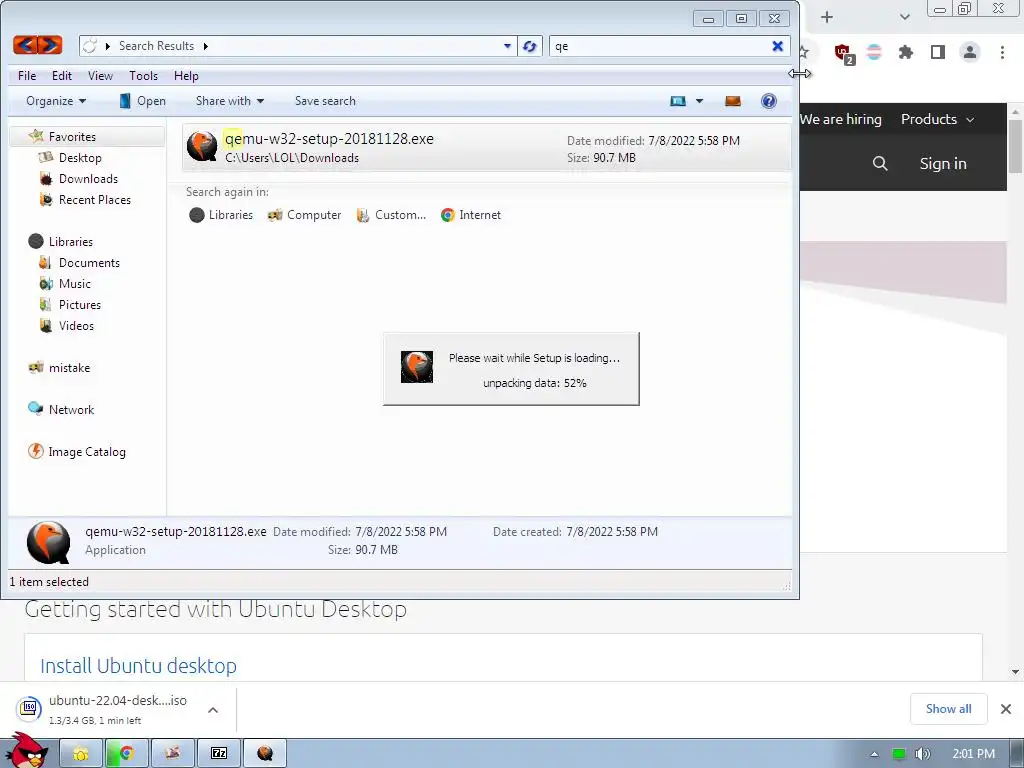Expand the address bar history dropdown
Image resolution: width=1024 pixels, height=768 pixels.
click(507, 46)
